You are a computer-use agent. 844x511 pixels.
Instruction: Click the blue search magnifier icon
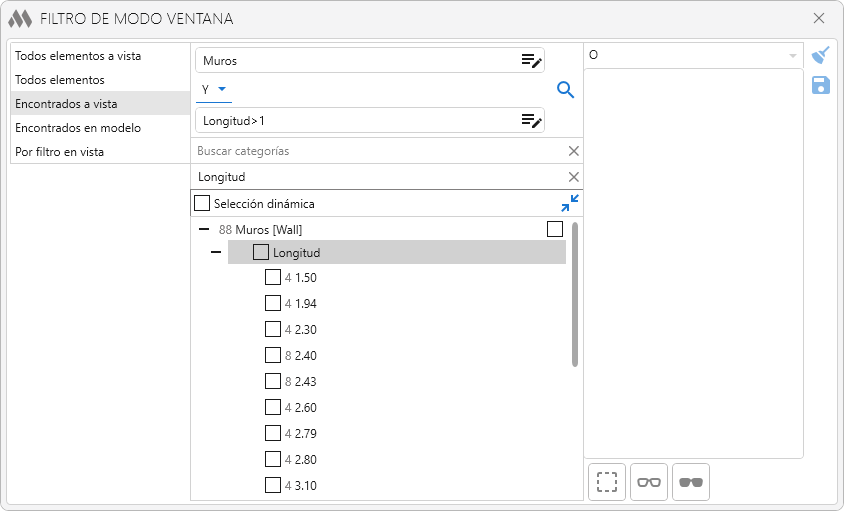565,91
